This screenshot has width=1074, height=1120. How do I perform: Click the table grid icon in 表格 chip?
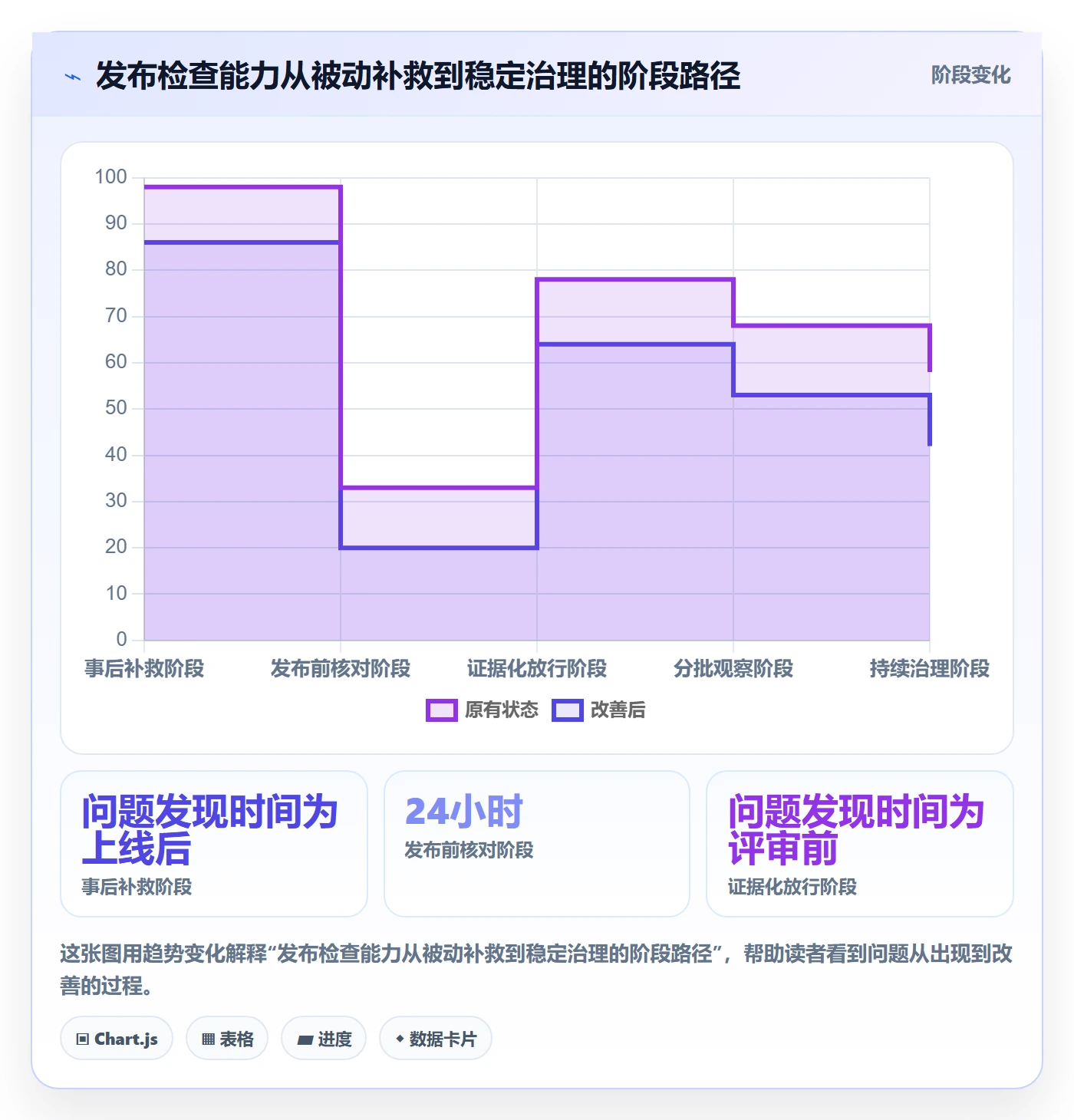point(208,1039)
